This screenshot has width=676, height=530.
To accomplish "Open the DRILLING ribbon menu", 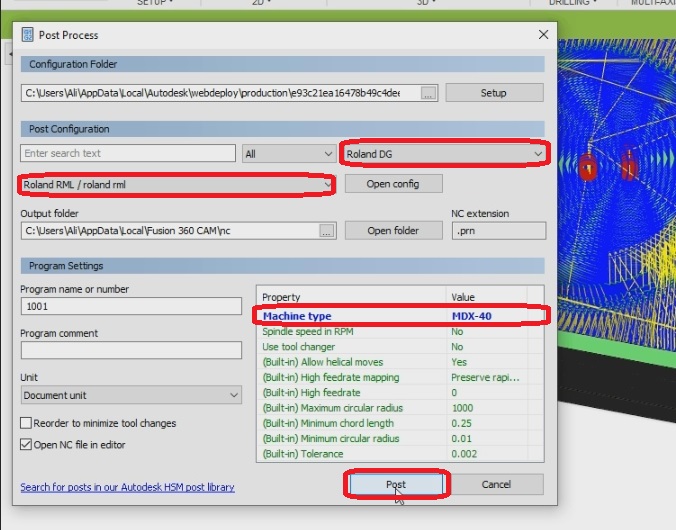I will (x=572, y=3).
